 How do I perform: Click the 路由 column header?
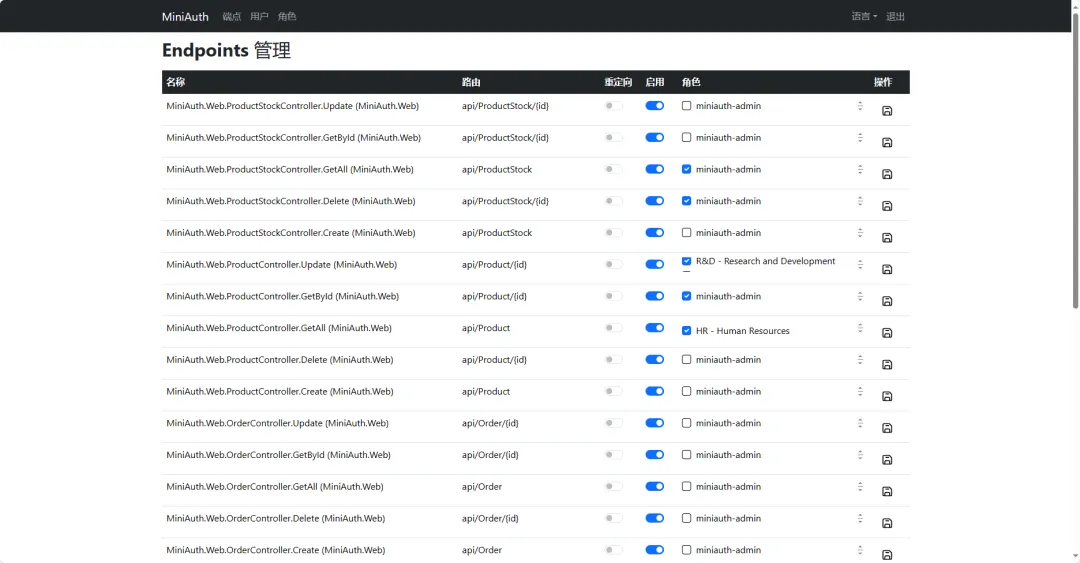click(471, 82)
